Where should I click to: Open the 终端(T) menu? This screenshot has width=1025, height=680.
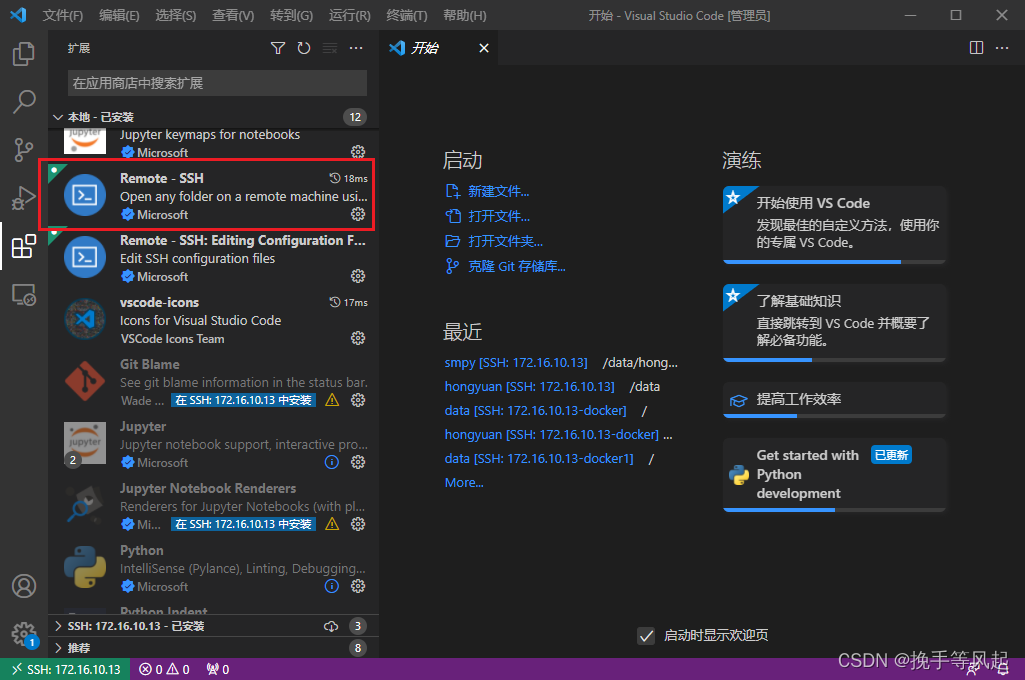click(407, 15)
